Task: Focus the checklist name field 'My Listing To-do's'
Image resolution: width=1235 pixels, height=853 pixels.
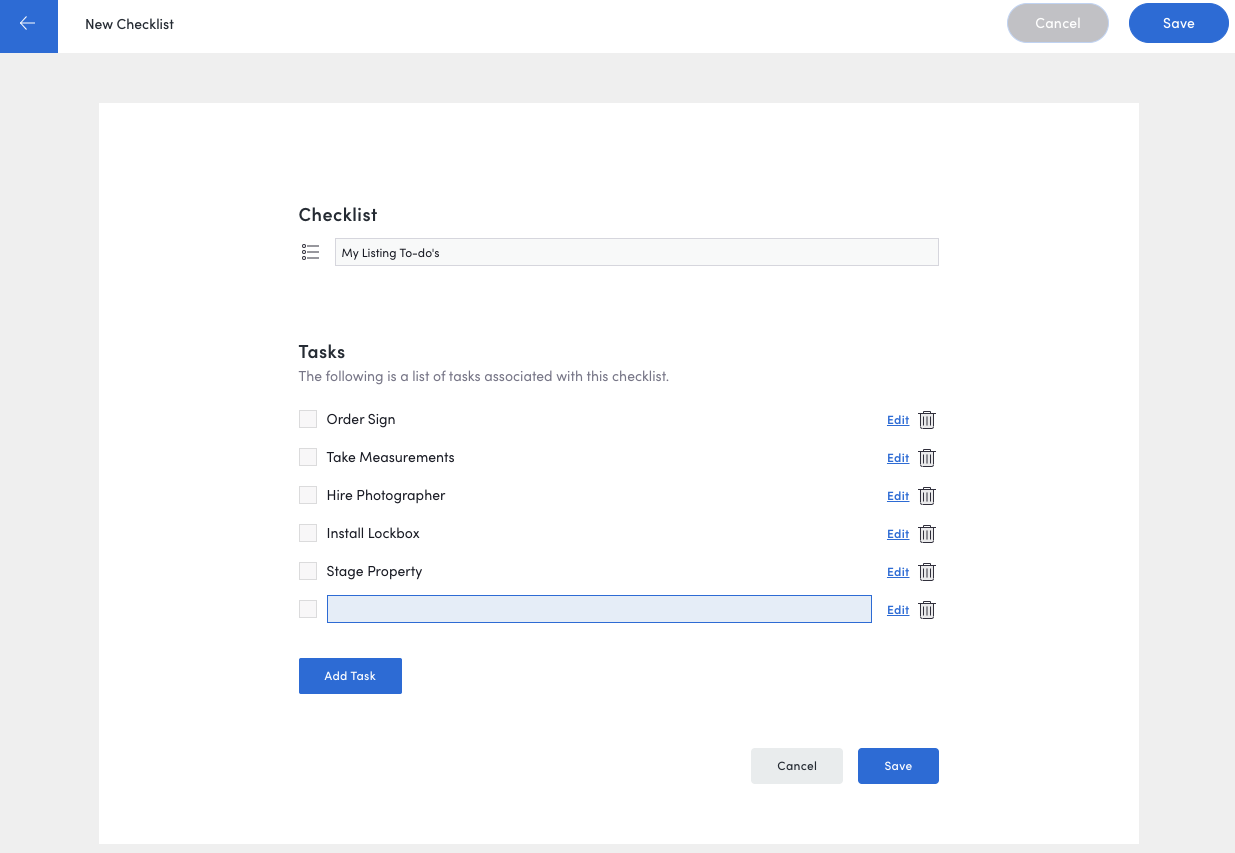Action: [637, 252]
